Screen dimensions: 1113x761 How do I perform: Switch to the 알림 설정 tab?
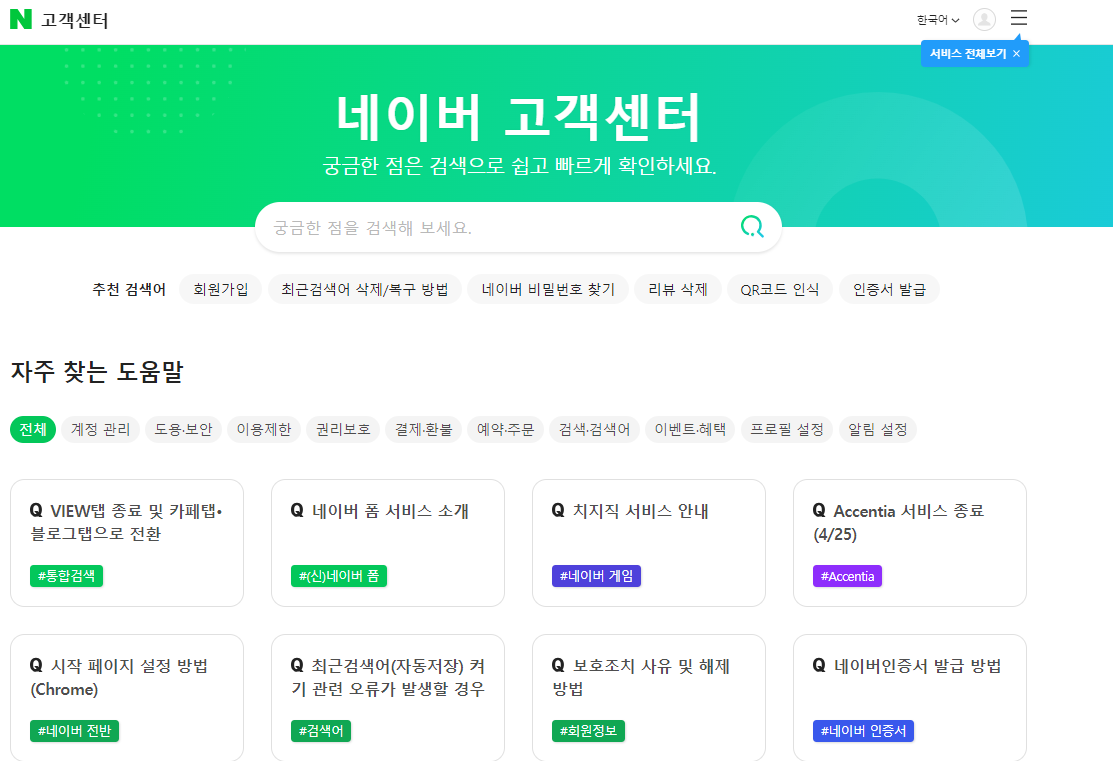click(878, 429)
